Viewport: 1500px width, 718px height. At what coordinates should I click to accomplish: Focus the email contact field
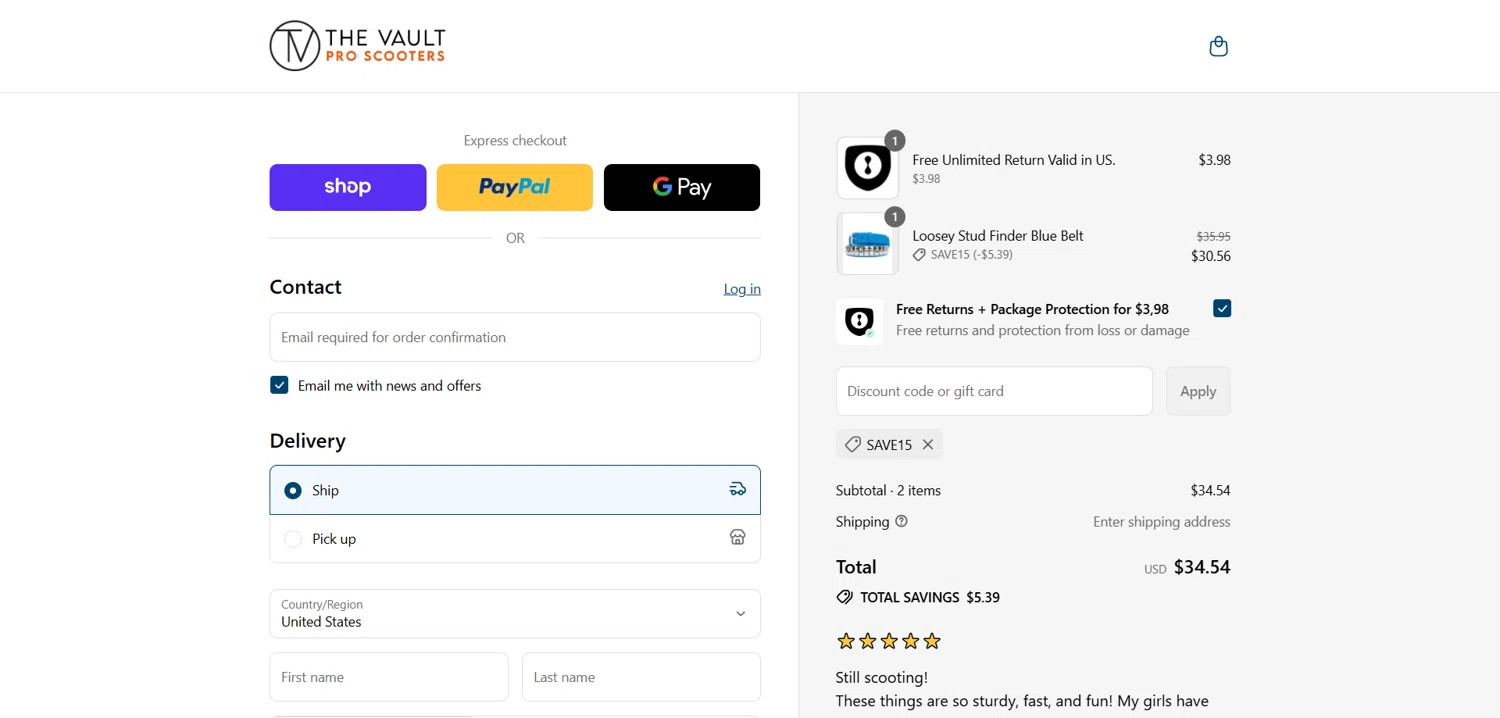pyautogui.click(x=515, y=337)
